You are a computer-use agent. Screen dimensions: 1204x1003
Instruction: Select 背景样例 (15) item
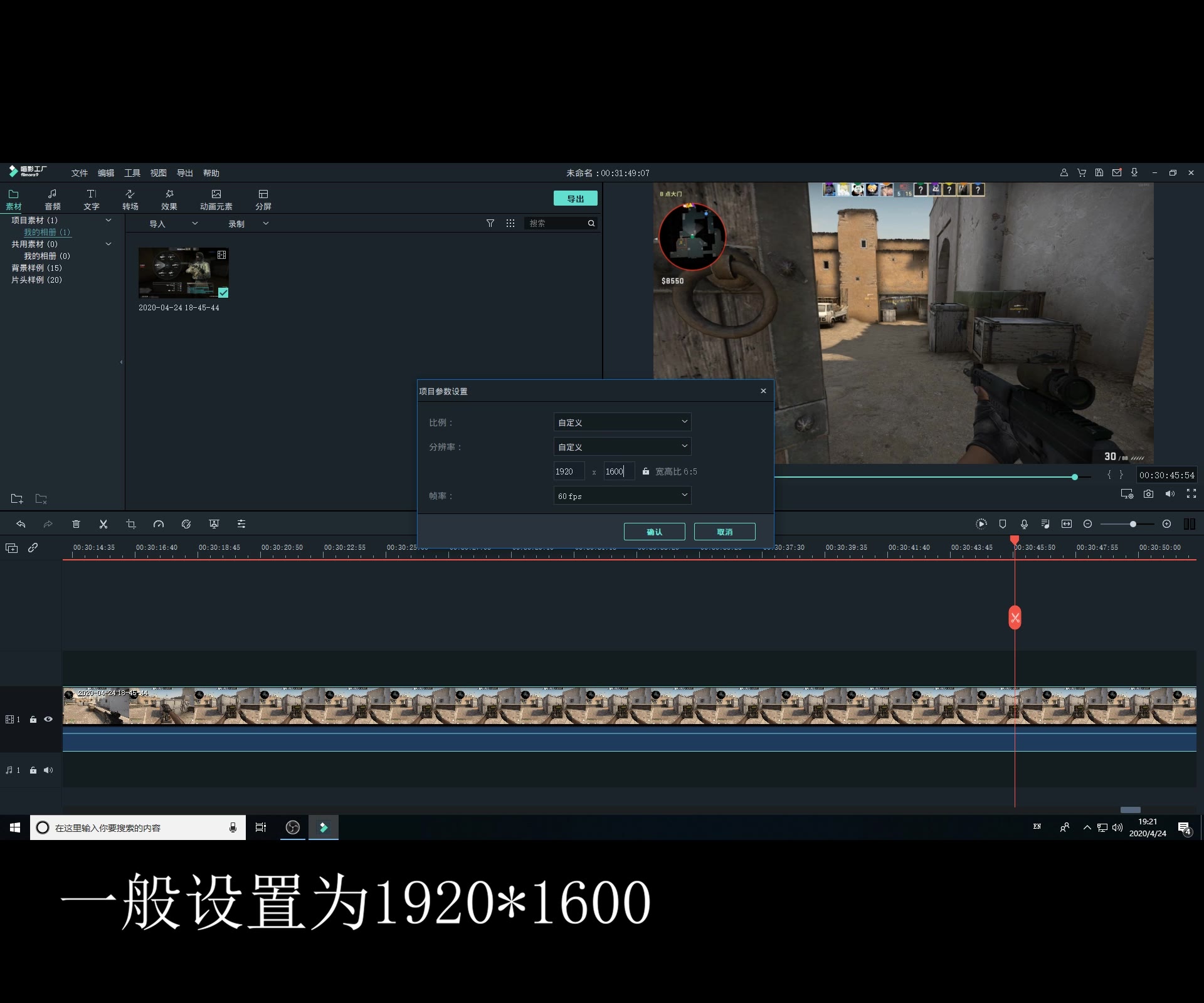click(36, 268)
